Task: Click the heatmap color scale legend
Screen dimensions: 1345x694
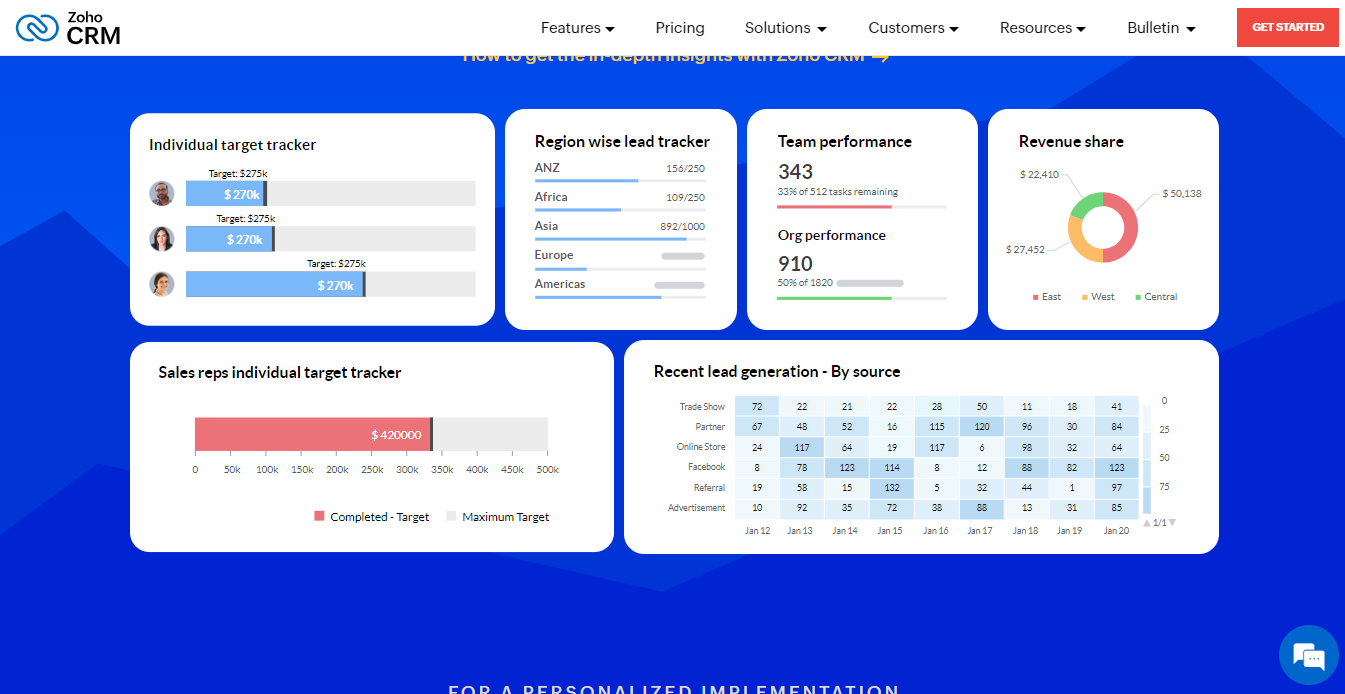Action: (x=1147, y=458)
